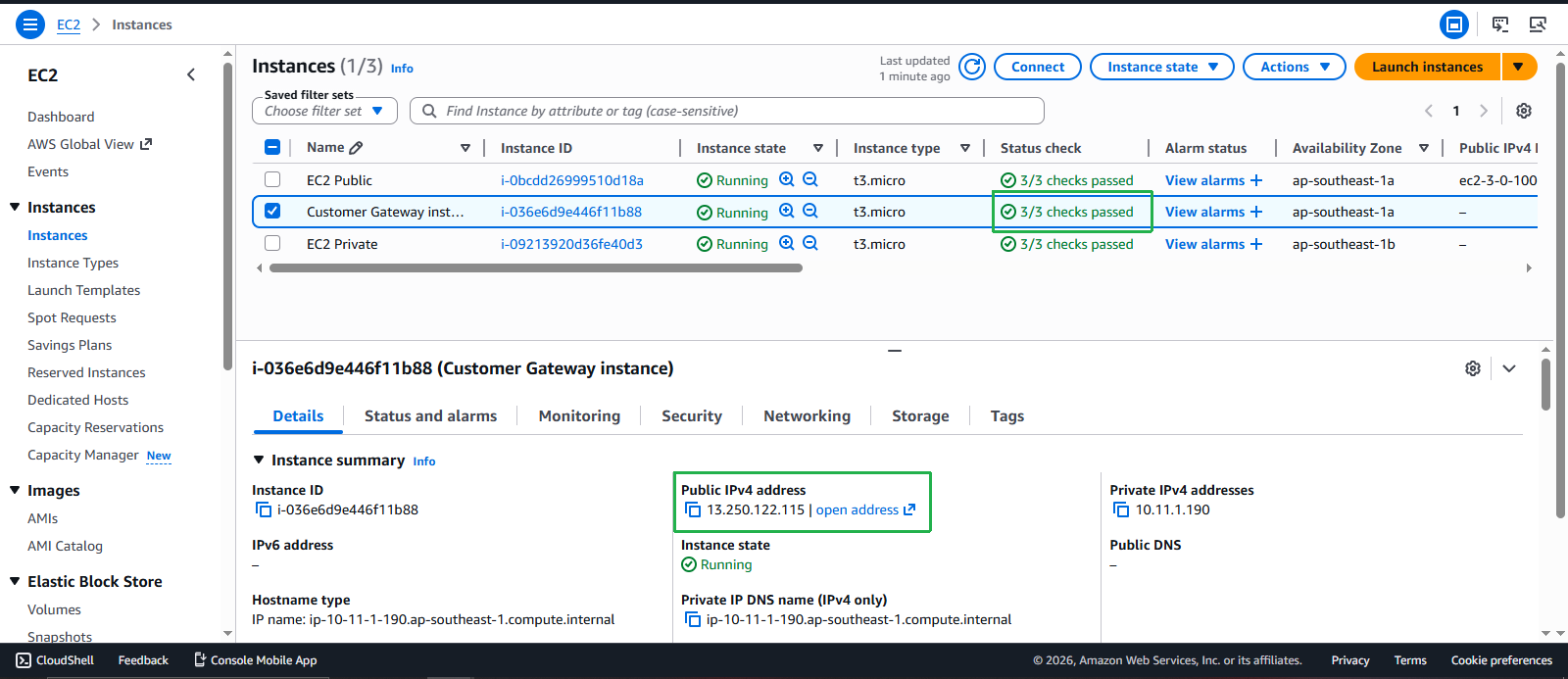Refresh the instances list

pyautogui.click(x=972, y=67)
